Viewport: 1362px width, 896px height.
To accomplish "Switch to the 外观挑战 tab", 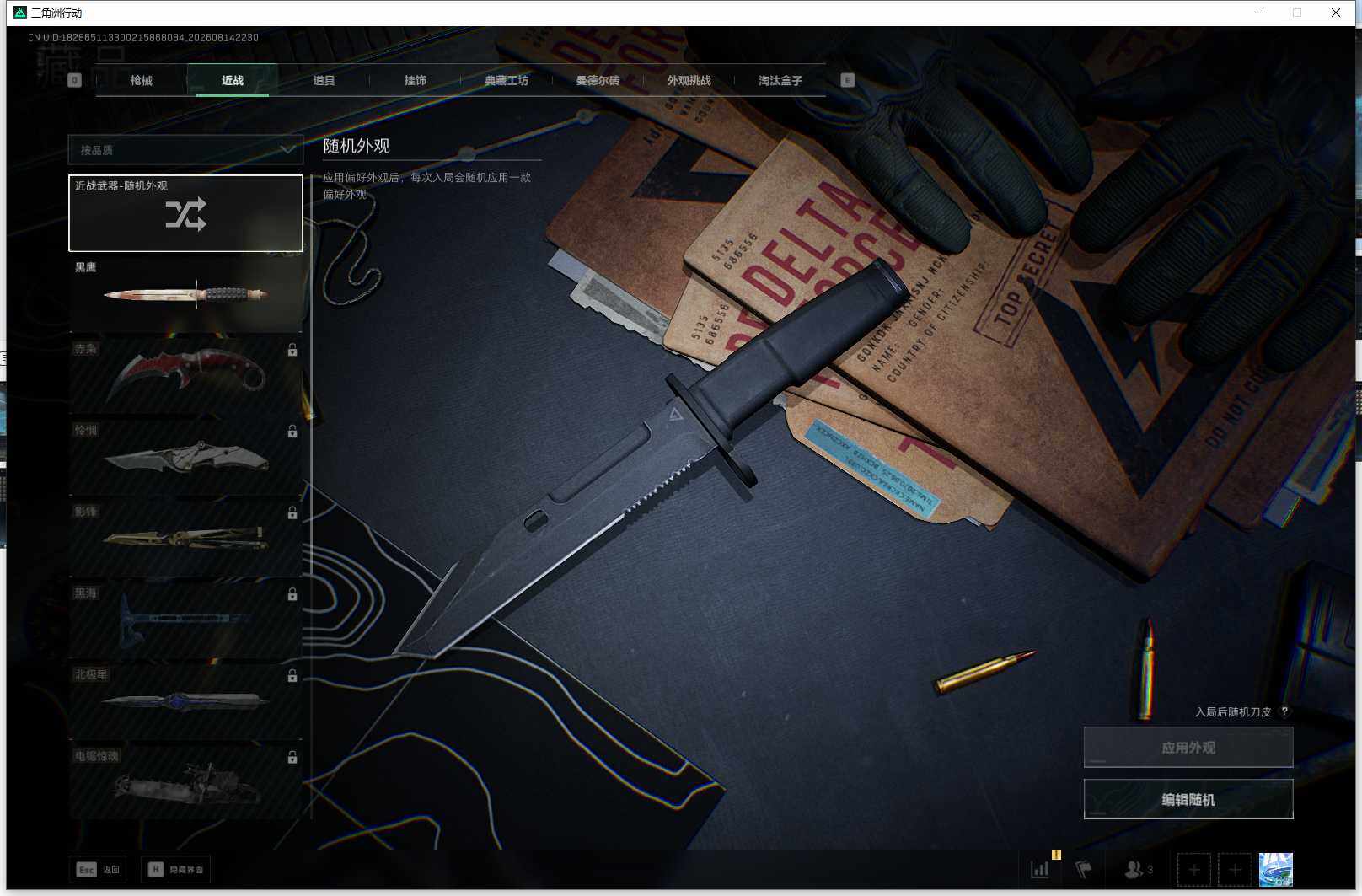I will tap(689, 80).
